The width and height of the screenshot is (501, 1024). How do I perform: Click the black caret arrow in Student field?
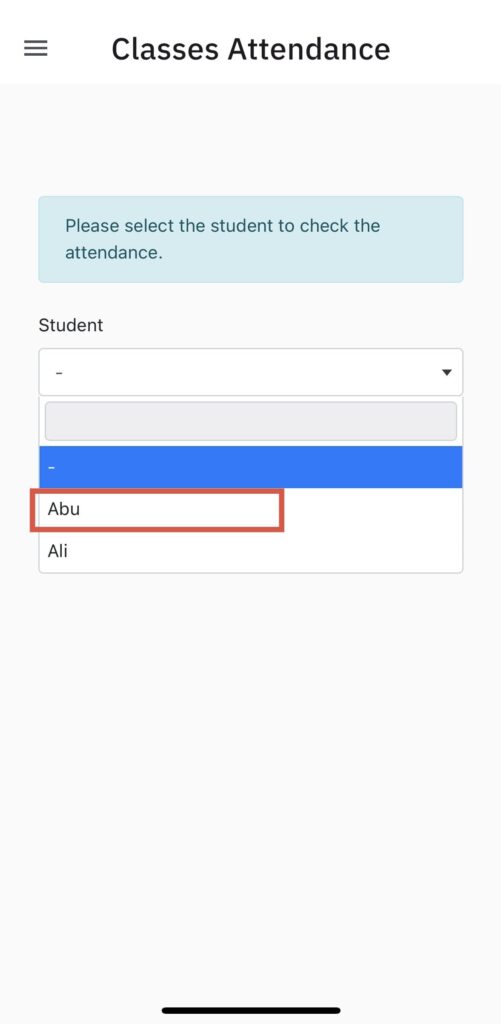pyautogui.click(x=447, y=372)
